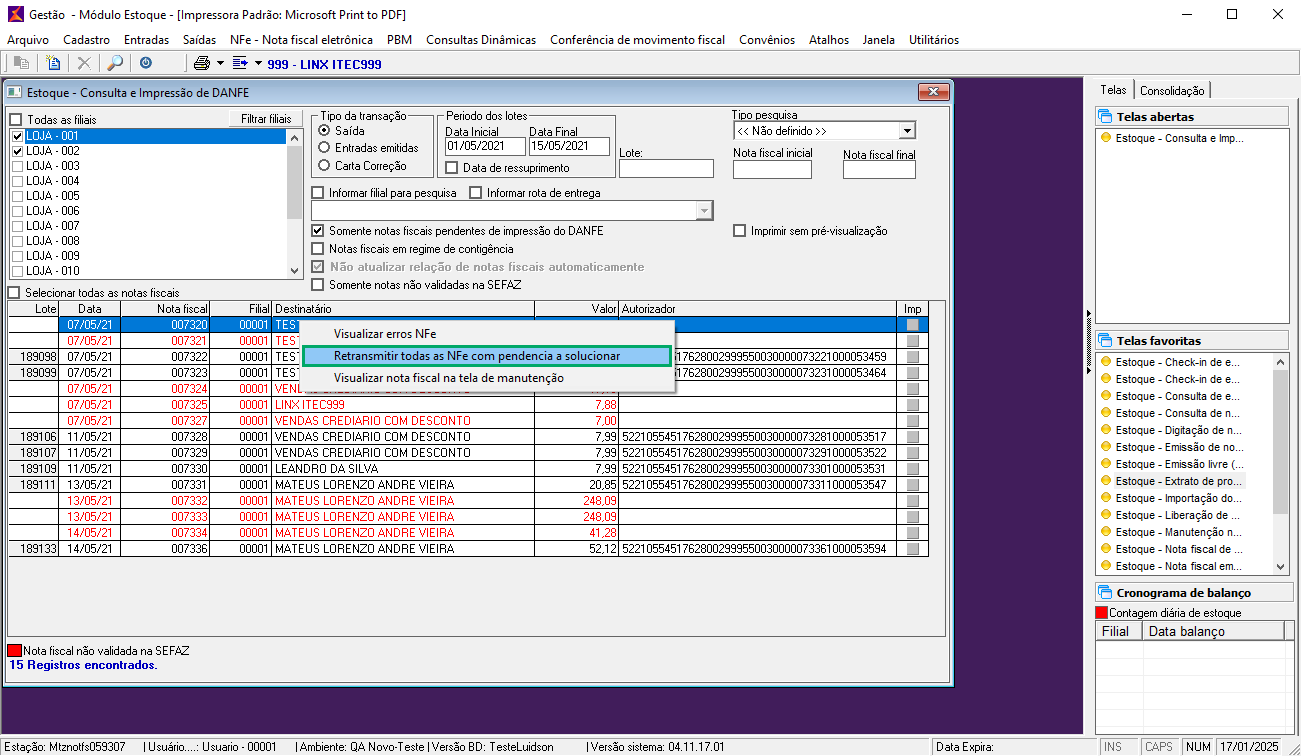The width and height of the screenshot is (1301, 756).
Task: Check Selecionar todas as notas fiscais
Action: coord(14,293)
